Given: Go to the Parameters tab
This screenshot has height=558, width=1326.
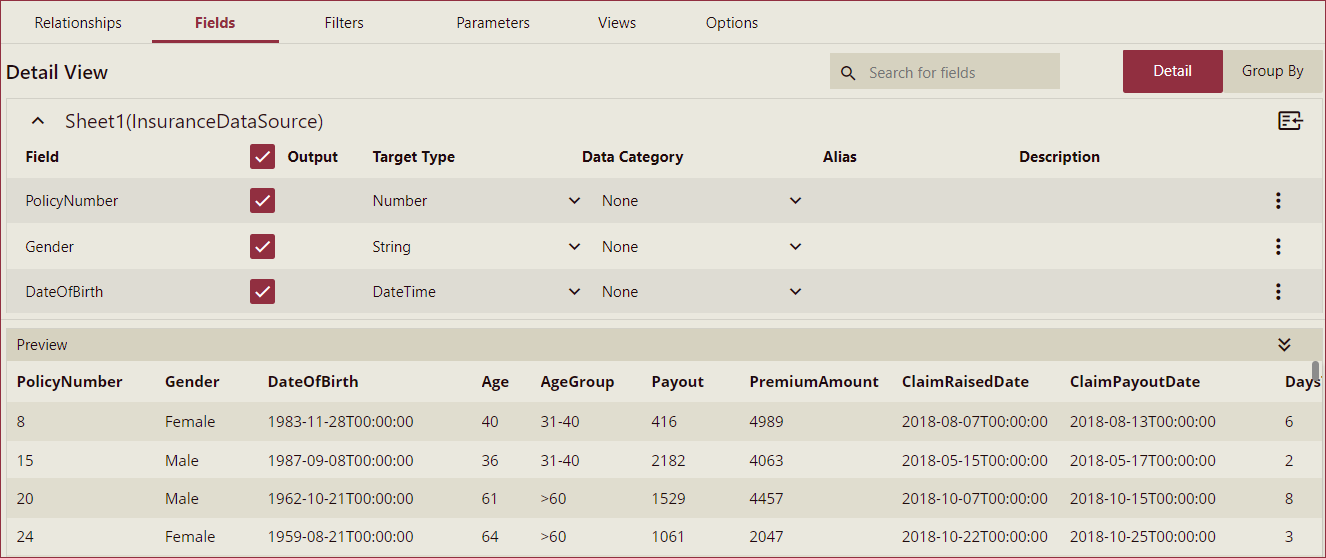Looking at the screenshot, I should click(493, 23).
